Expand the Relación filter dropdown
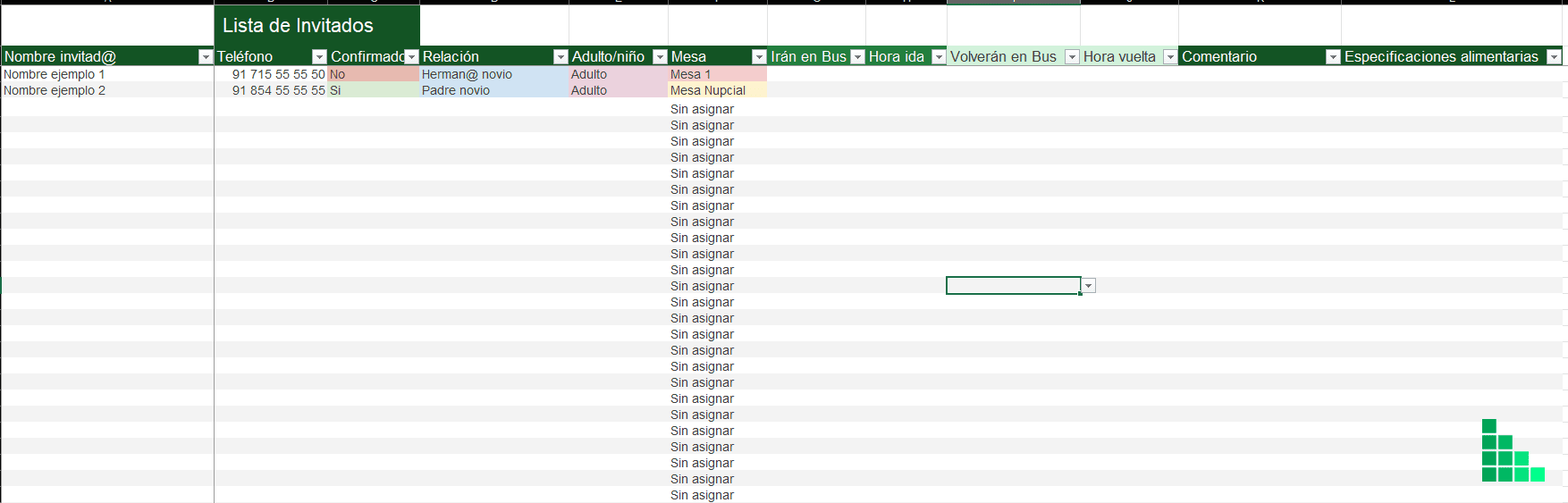This screenshot has width=1568, height=503. coord(561,57)
